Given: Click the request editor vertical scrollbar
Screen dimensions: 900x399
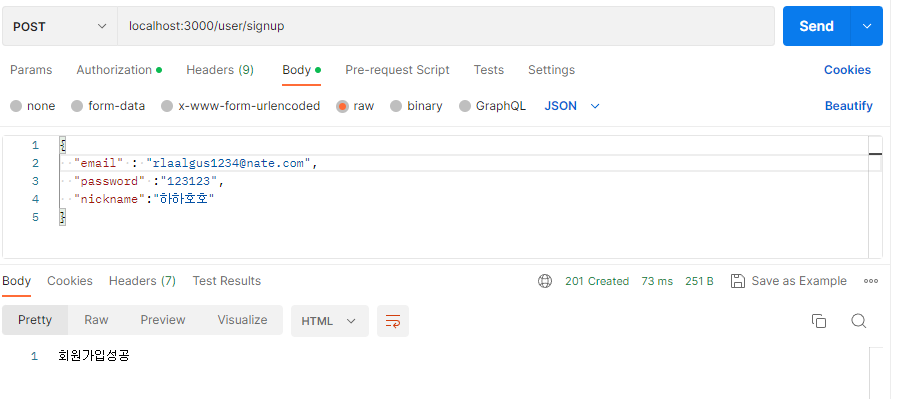Looking at the screenshot, I should [x=875, y=197].
